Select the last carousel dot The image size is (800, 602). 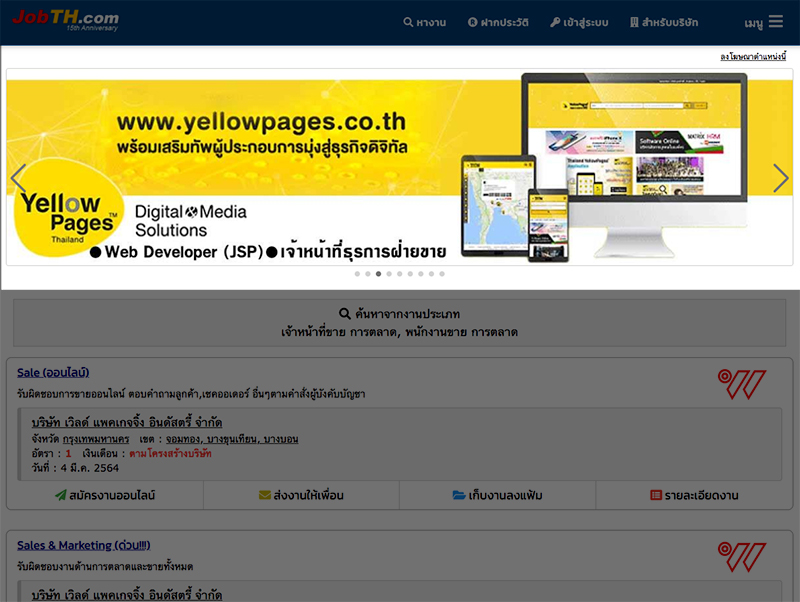[442, 274]
